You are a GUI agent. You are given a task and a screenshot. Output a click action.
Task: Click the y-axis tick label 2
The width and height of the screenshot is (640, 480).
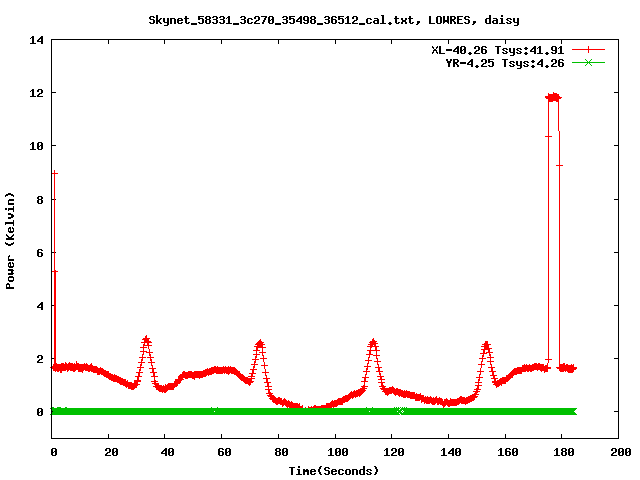pos(40,359)
